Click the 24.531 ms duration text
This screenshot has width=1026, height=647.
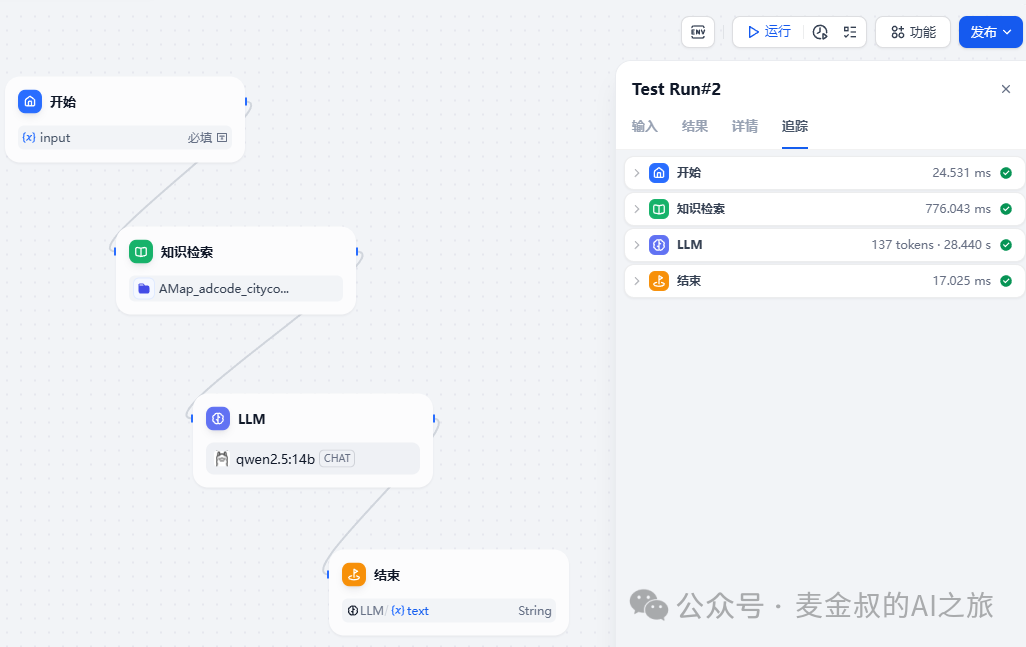(961, 173)
